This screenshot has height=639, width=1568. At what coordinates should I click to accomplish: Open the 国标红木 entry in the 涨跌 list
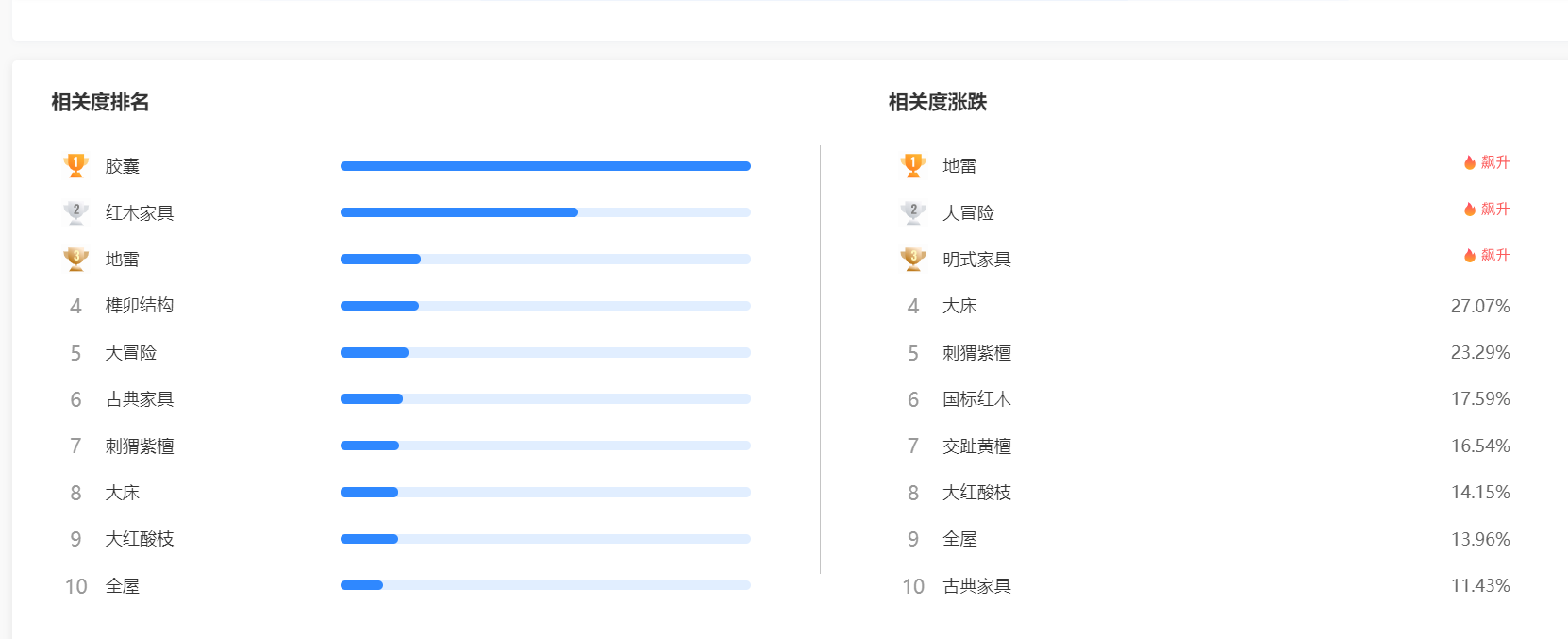point(976,399)
